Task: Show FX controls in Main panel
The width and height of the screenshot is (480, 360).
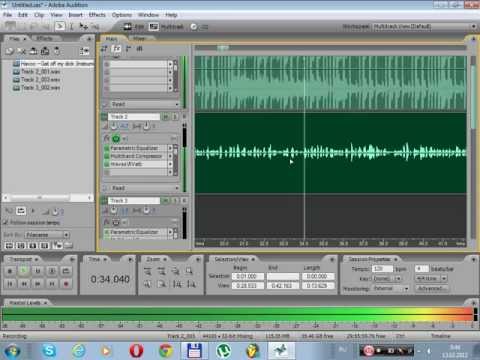Action: 116,49
